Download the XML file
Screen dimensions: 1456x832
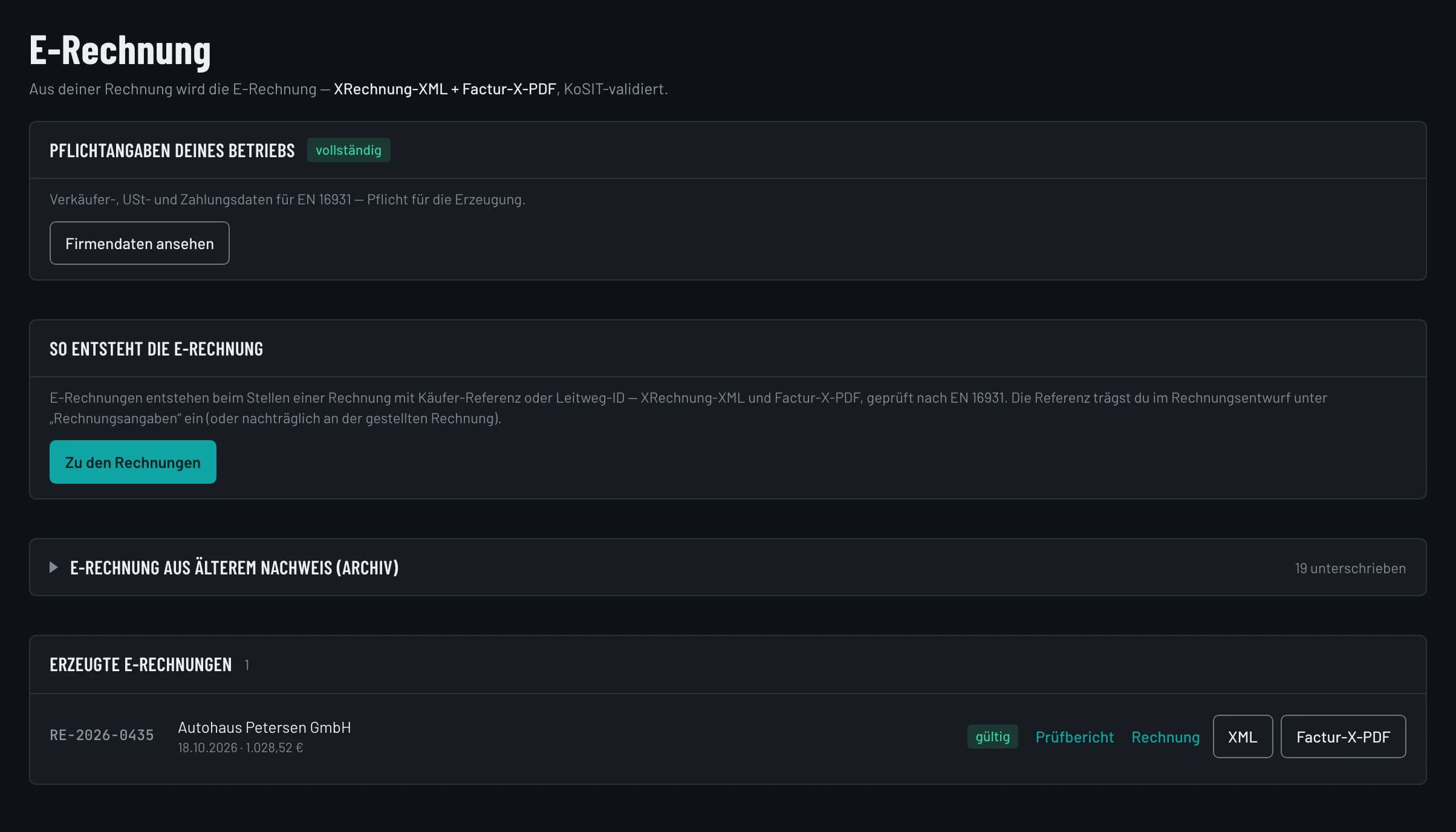pyautogui.click(x=1243, y=736)
